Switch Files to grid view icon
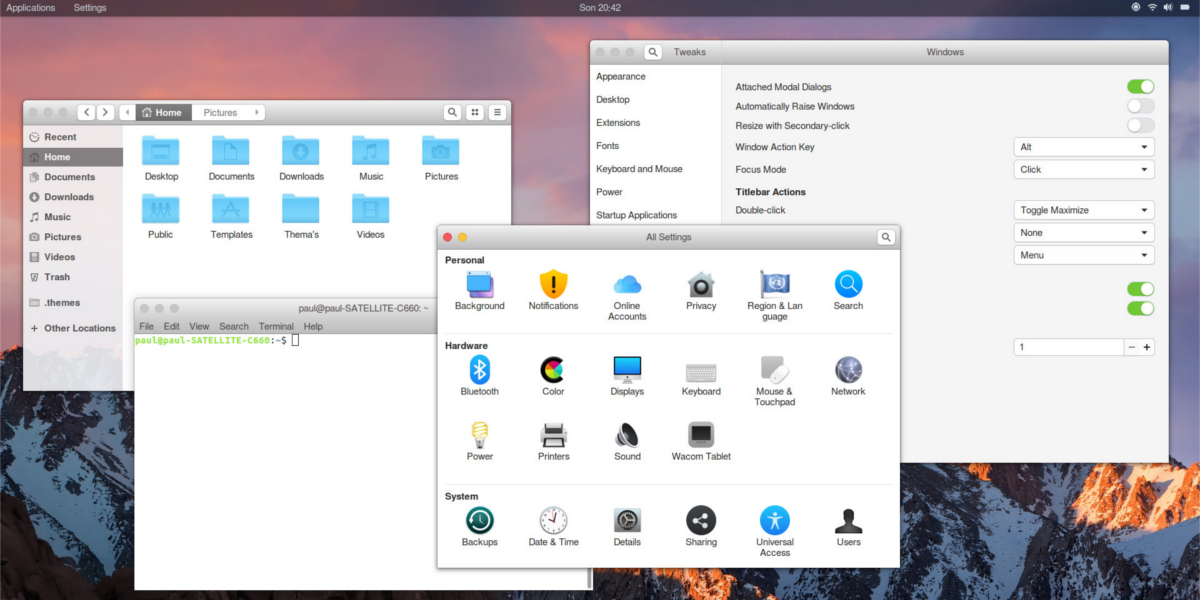The height and width of the screenshot is (600, 1200). click(x=475, y=113)
